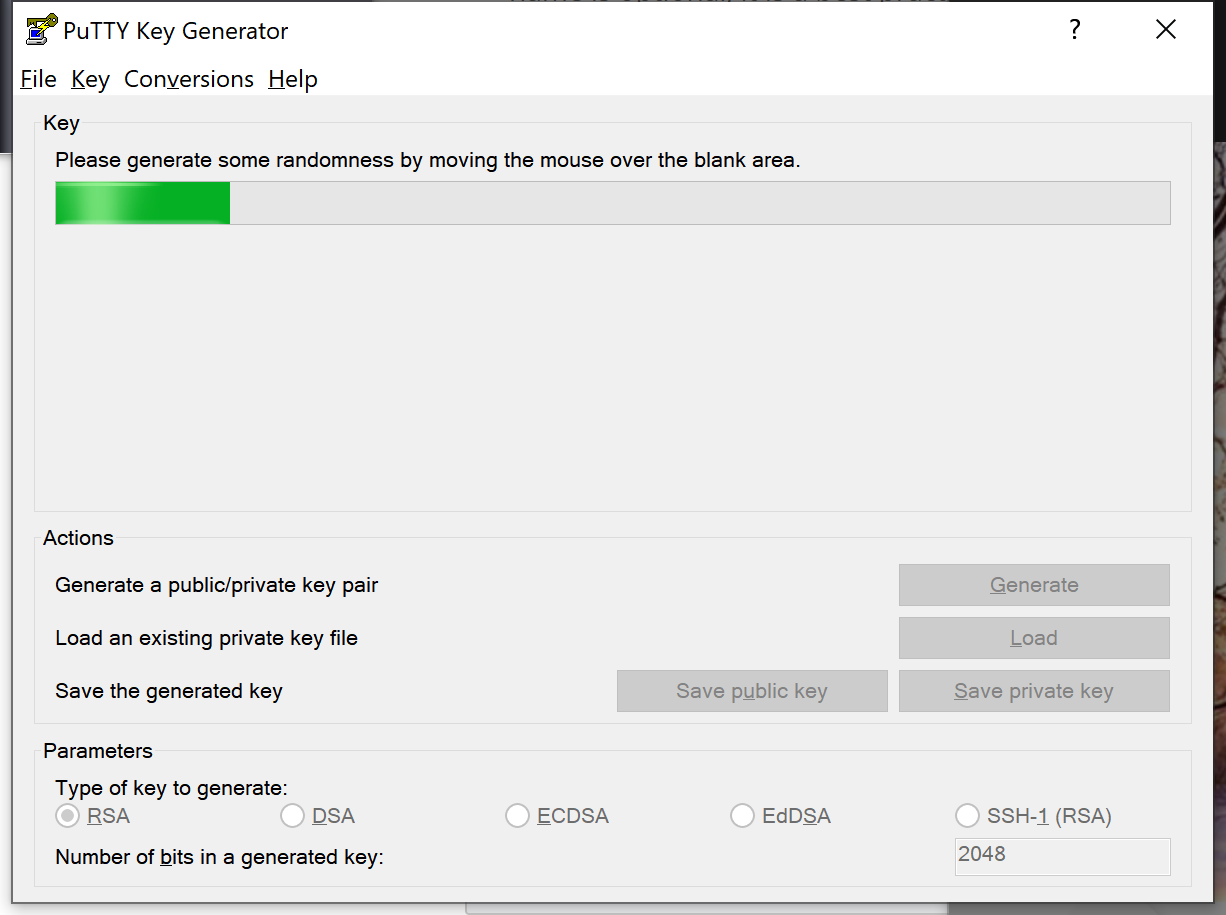Click the Save private key button
The width and height of the screenshot is (1226, 915).
click(x=1034, y=691)
